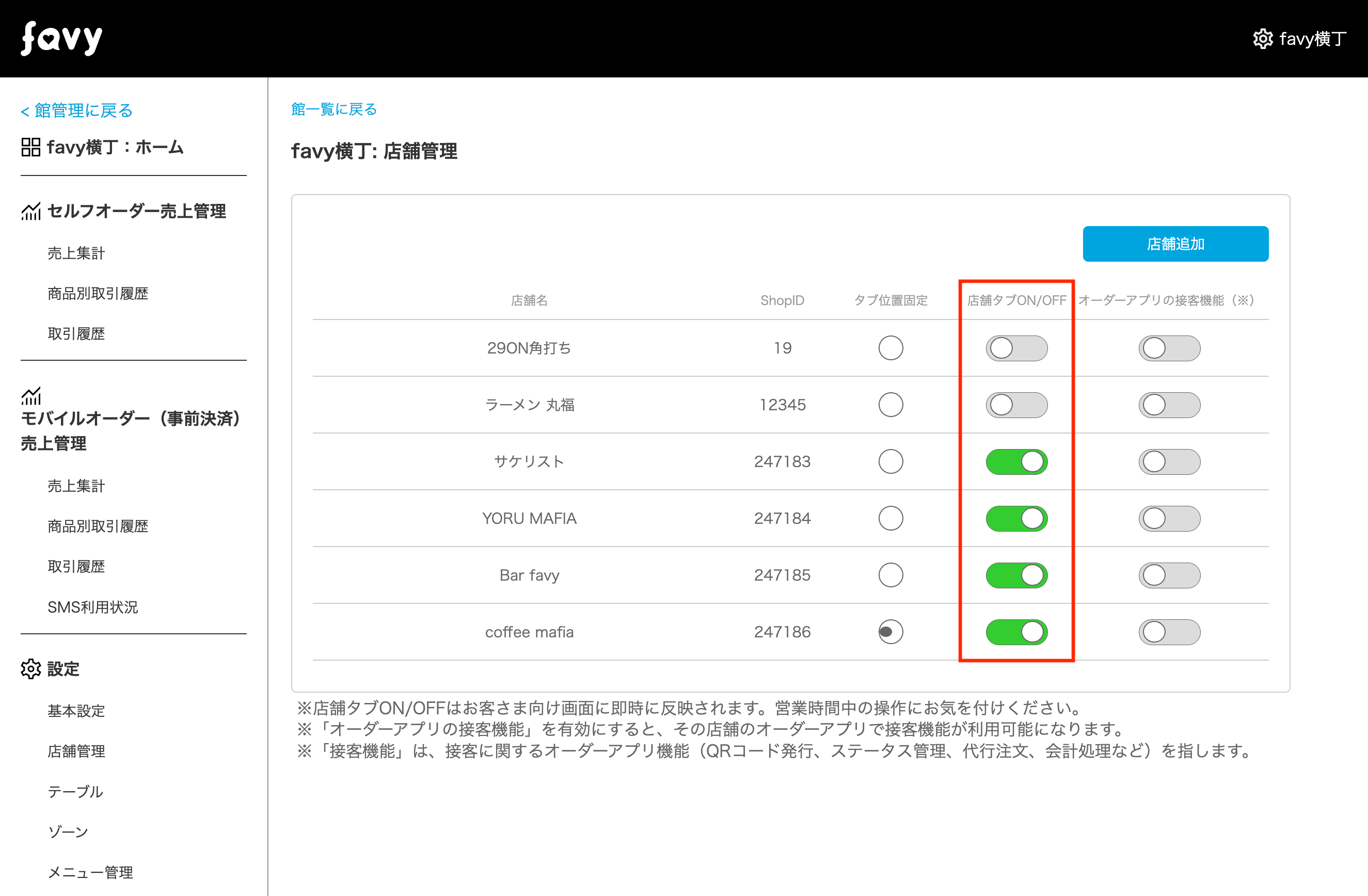Click the 店舗追加 button
The image size is (1368, 896).
click(x=1175, y=244)
